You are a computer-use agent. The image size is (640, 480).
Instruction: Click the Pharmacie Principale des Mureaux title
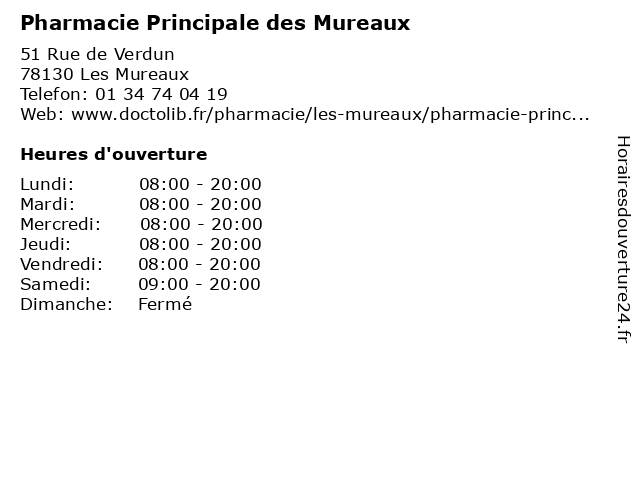coord(215,23)
